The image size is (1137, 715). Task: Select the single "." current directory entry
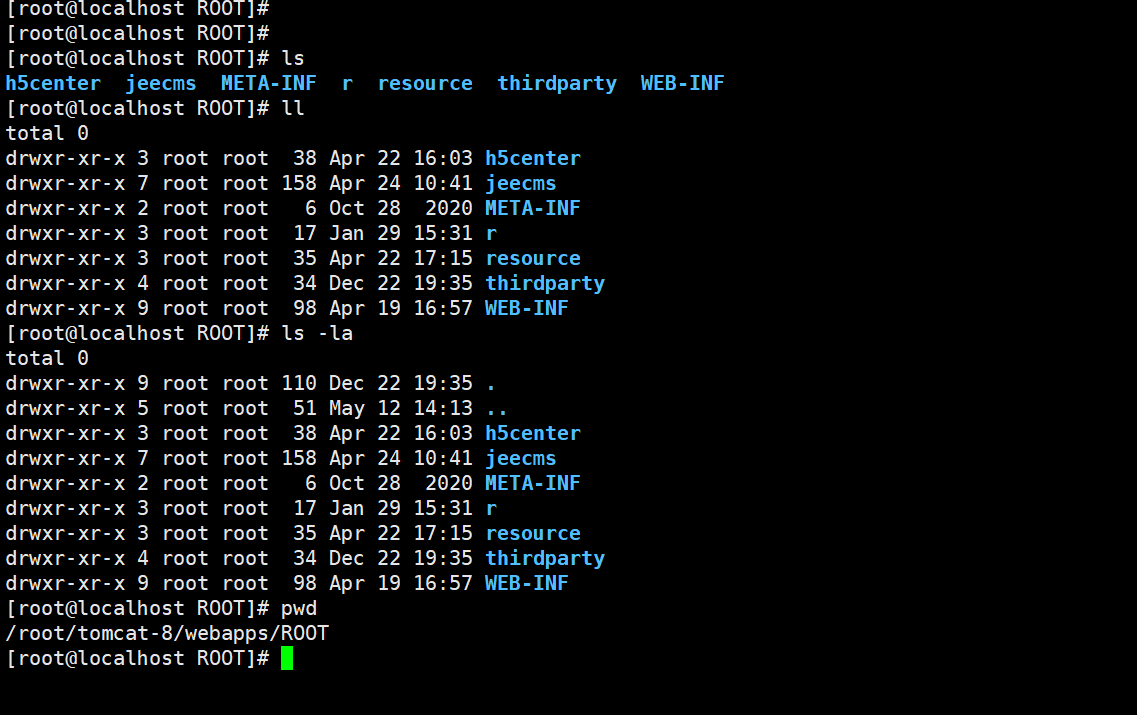click(x=491, y=383)
